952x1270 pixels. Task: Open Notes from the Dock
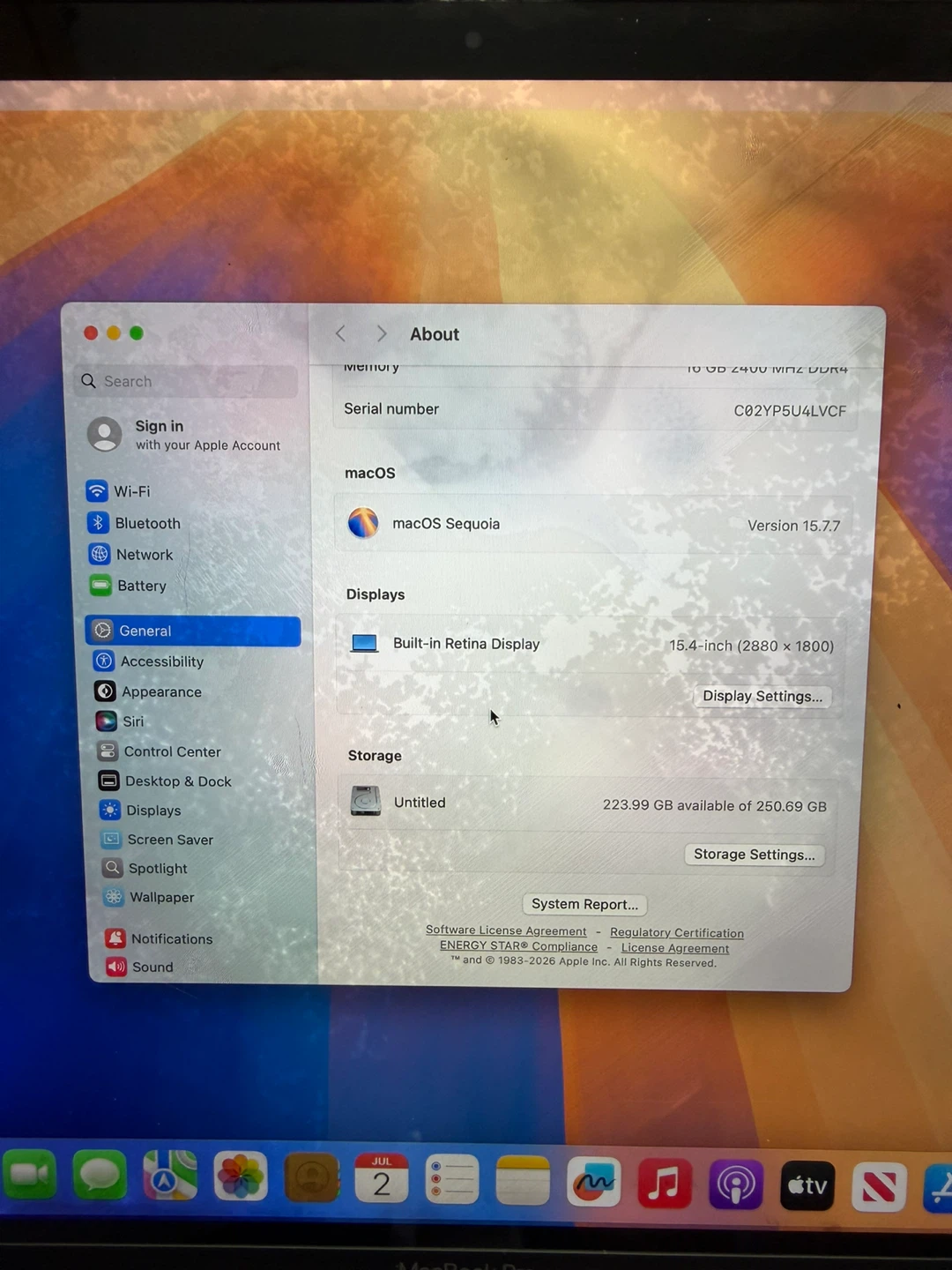point(523,1180)
